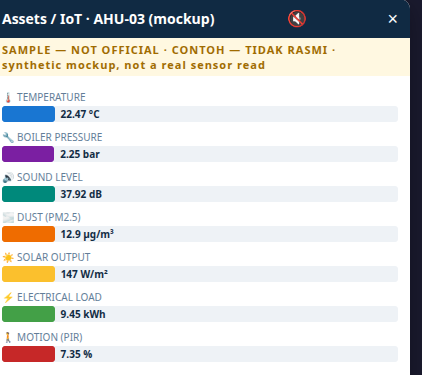Click the TEMPERATURE label

coord(51,97)
